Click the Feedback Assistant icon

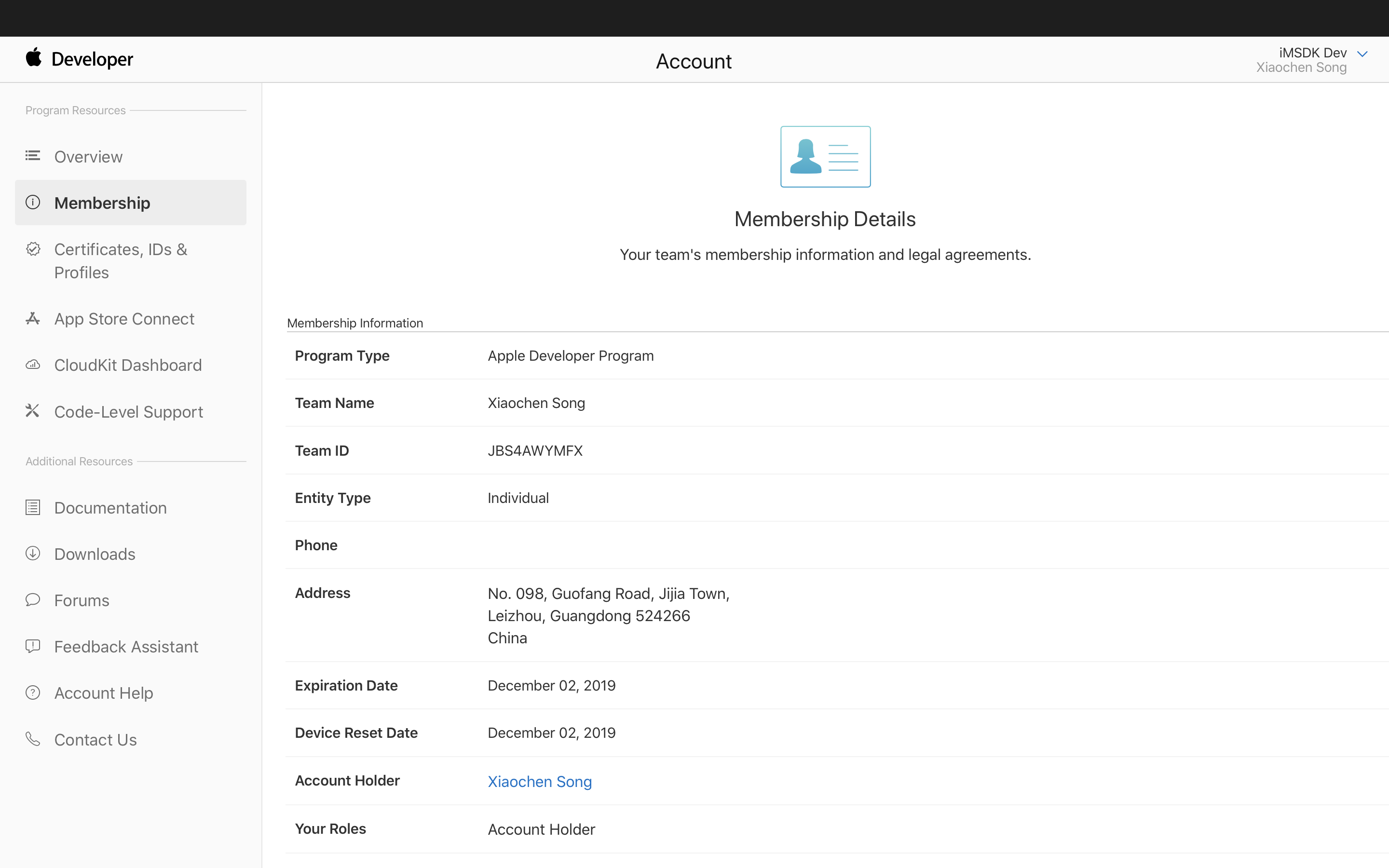pyautogui.click(x=33, y=646)
